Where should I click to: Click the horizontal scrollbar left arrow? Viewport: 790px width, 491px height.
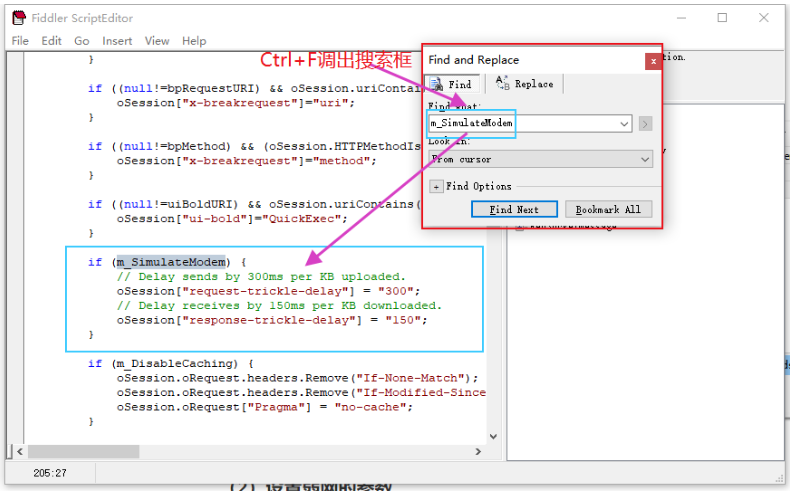pyautogui.click(x=20, y=452)
